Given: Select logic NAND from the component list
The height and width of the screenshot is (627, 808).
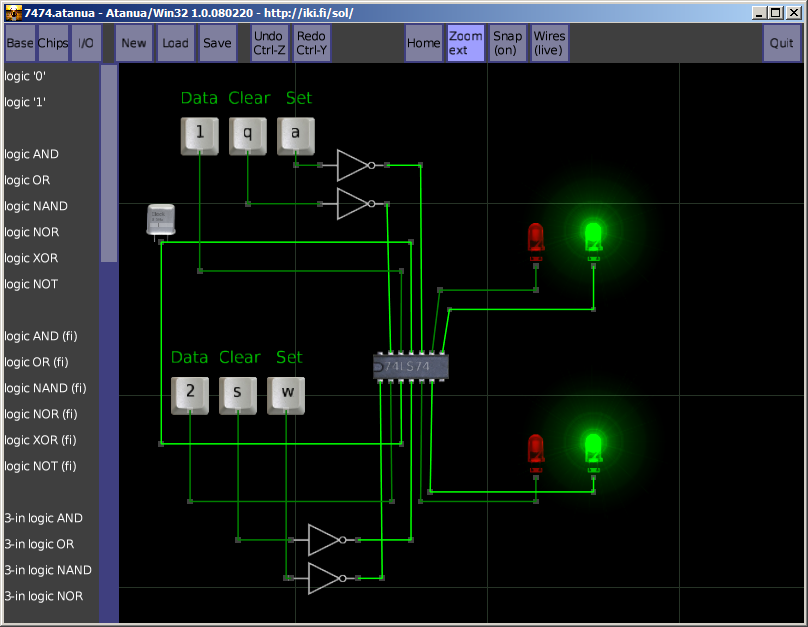Looking at the screenshot, I should click(36, 206).
